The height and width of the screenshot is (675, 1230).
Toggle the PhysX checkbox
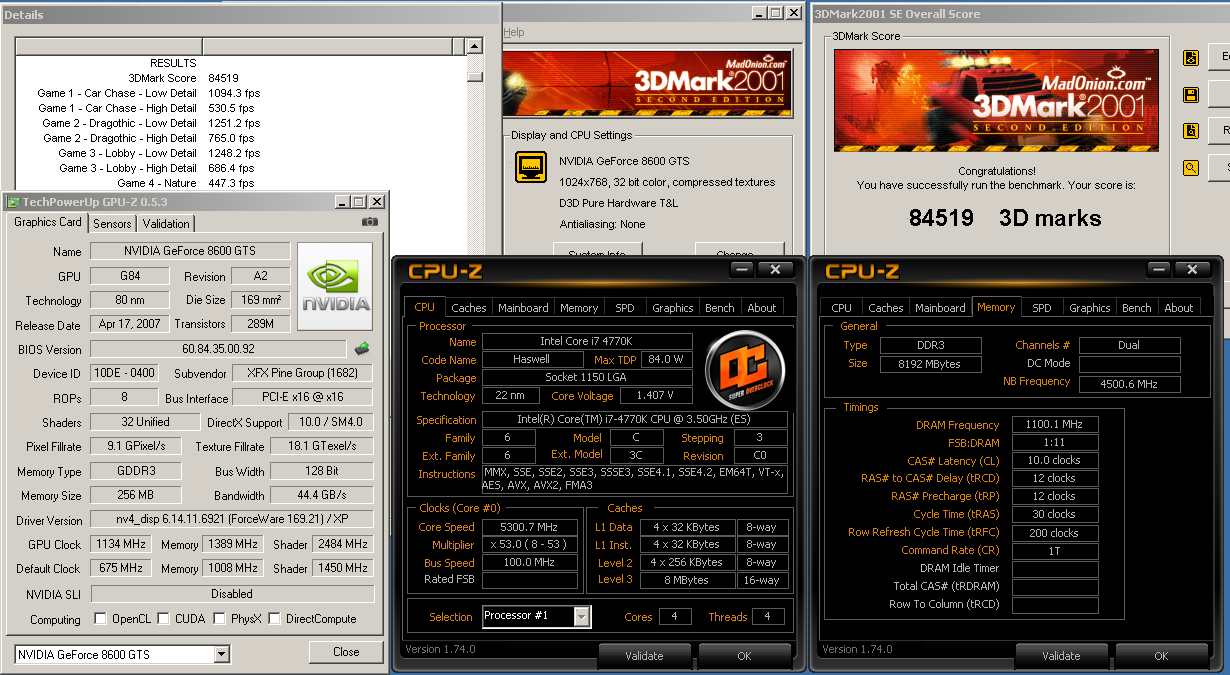pos(219,619)
